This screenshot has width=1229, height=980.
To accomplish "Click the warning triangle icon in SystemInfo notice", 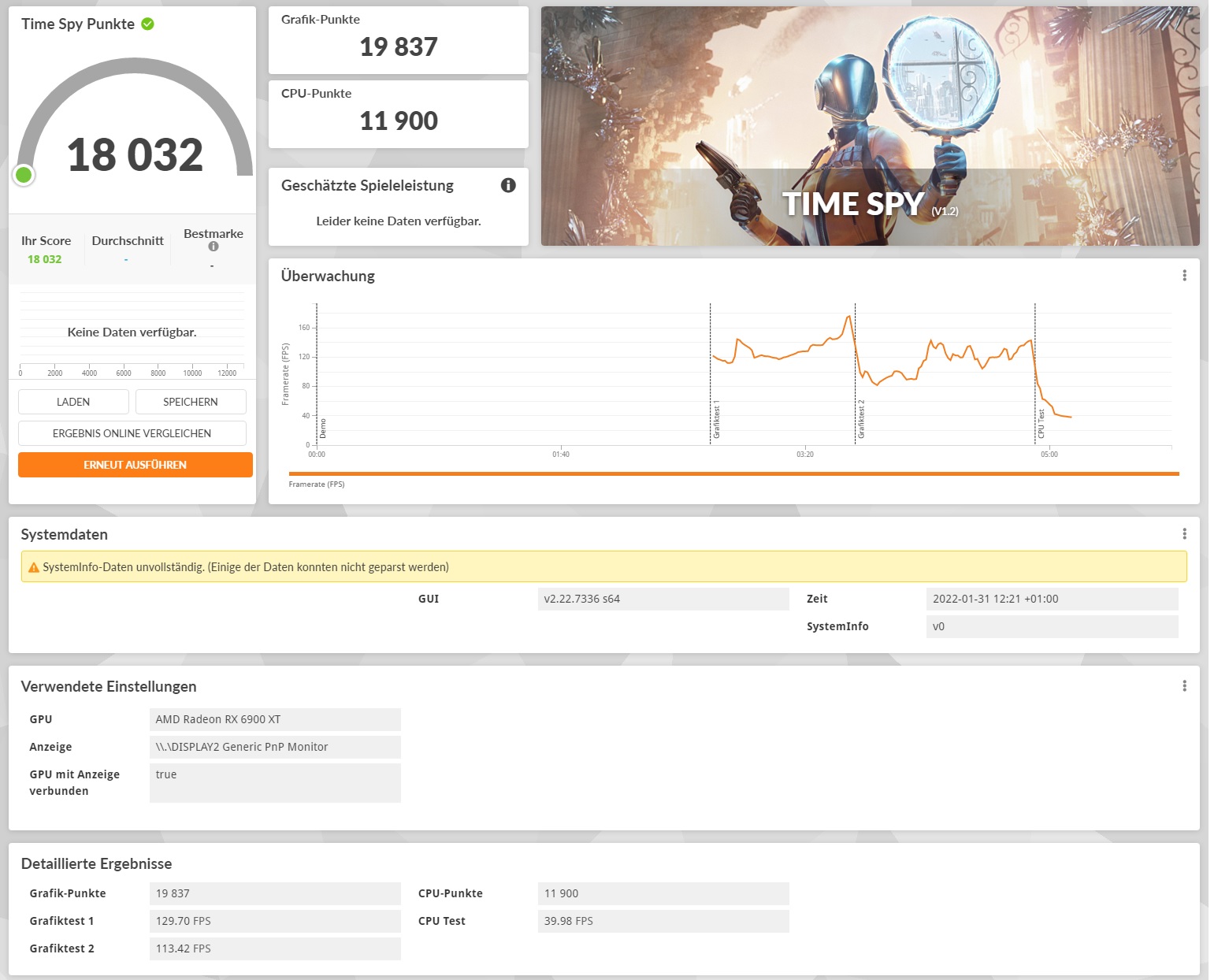I will click(x=34, y=567).
